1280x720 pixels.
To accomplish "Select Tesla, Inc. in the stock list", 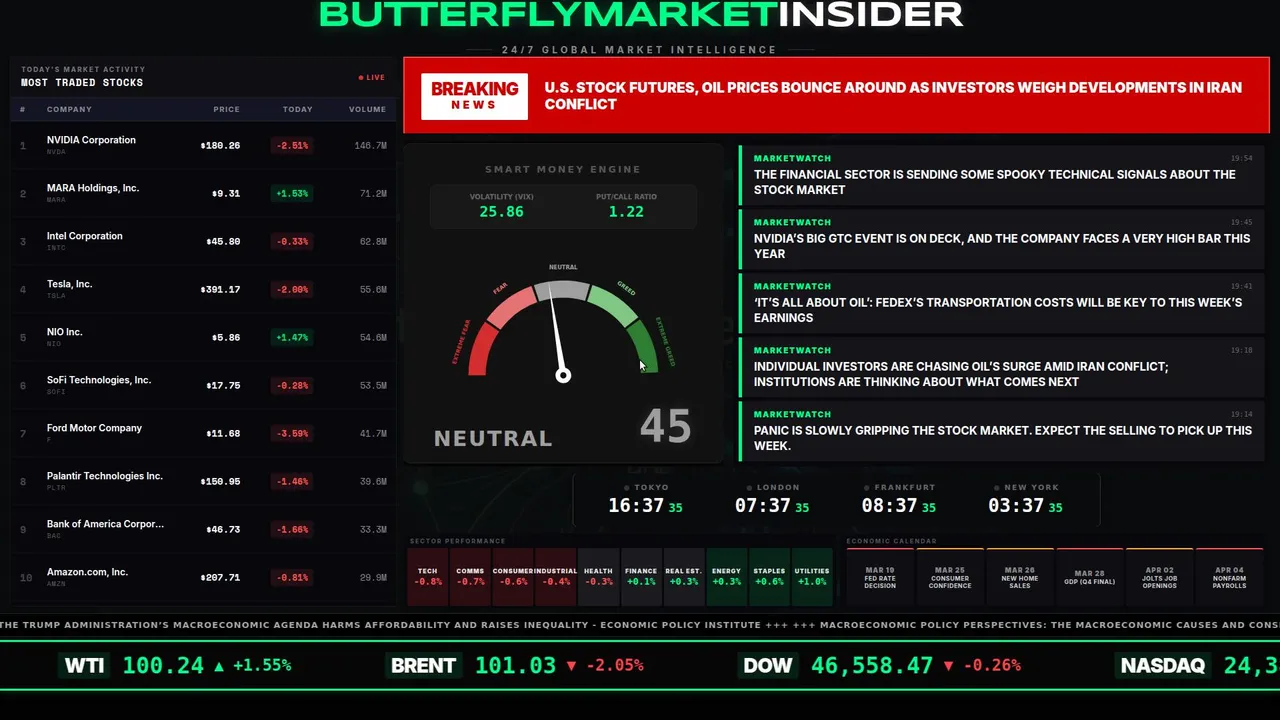I will point(70,284).
